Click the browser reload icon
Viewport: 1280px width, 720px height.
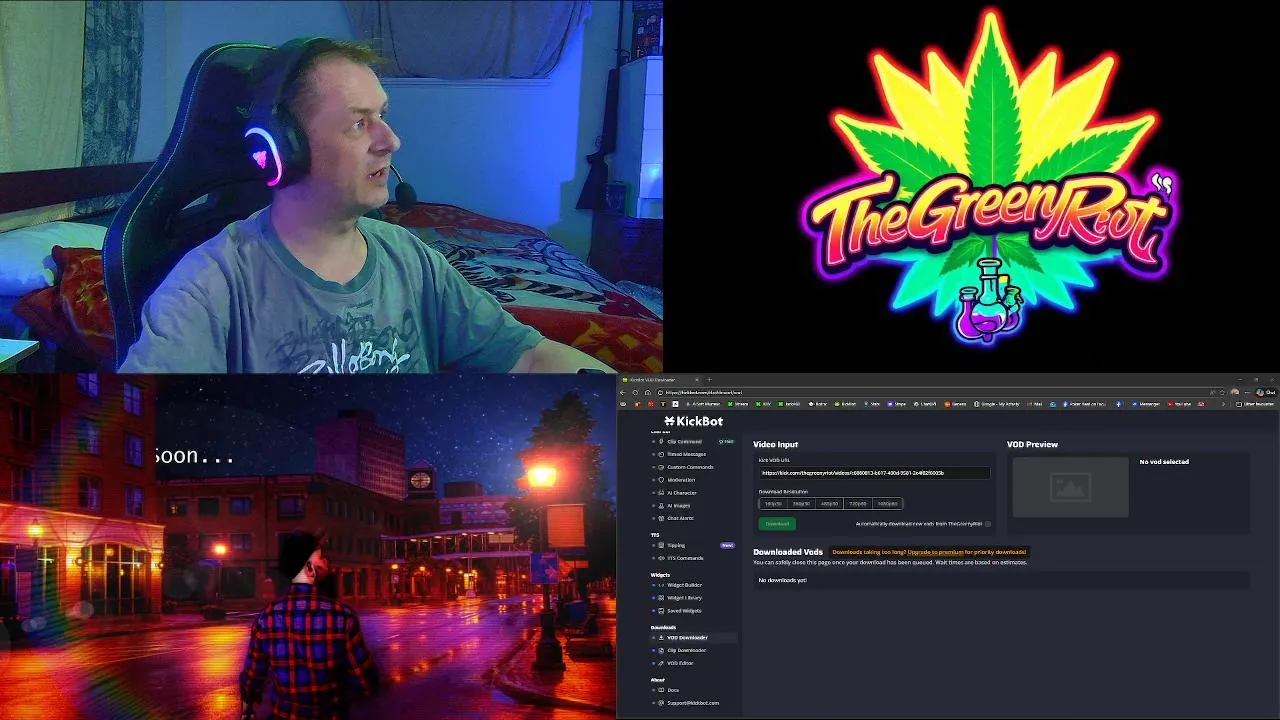[635, 392]
